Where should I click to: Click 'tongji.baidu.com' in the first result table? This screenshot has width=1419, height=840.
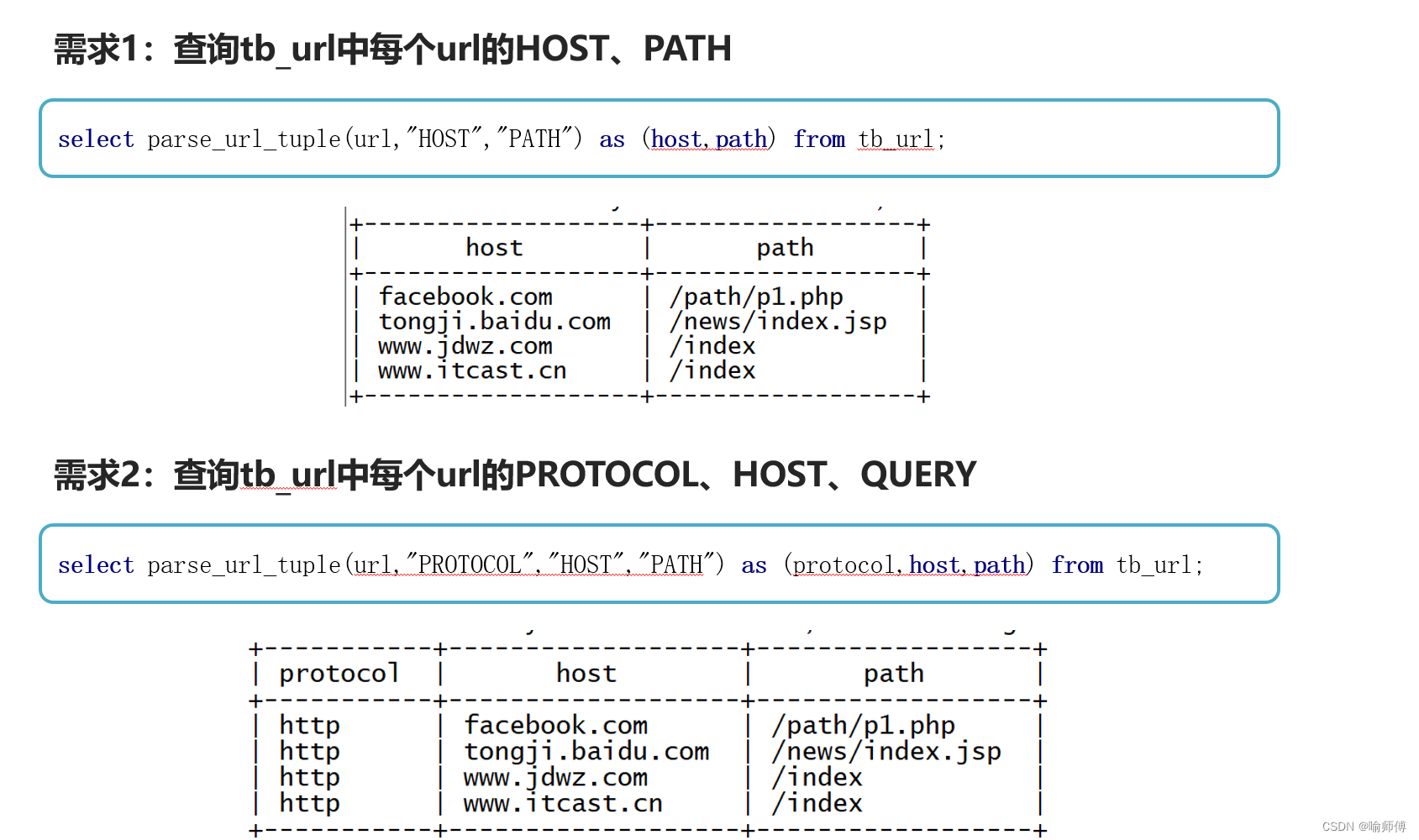[495, 322]
